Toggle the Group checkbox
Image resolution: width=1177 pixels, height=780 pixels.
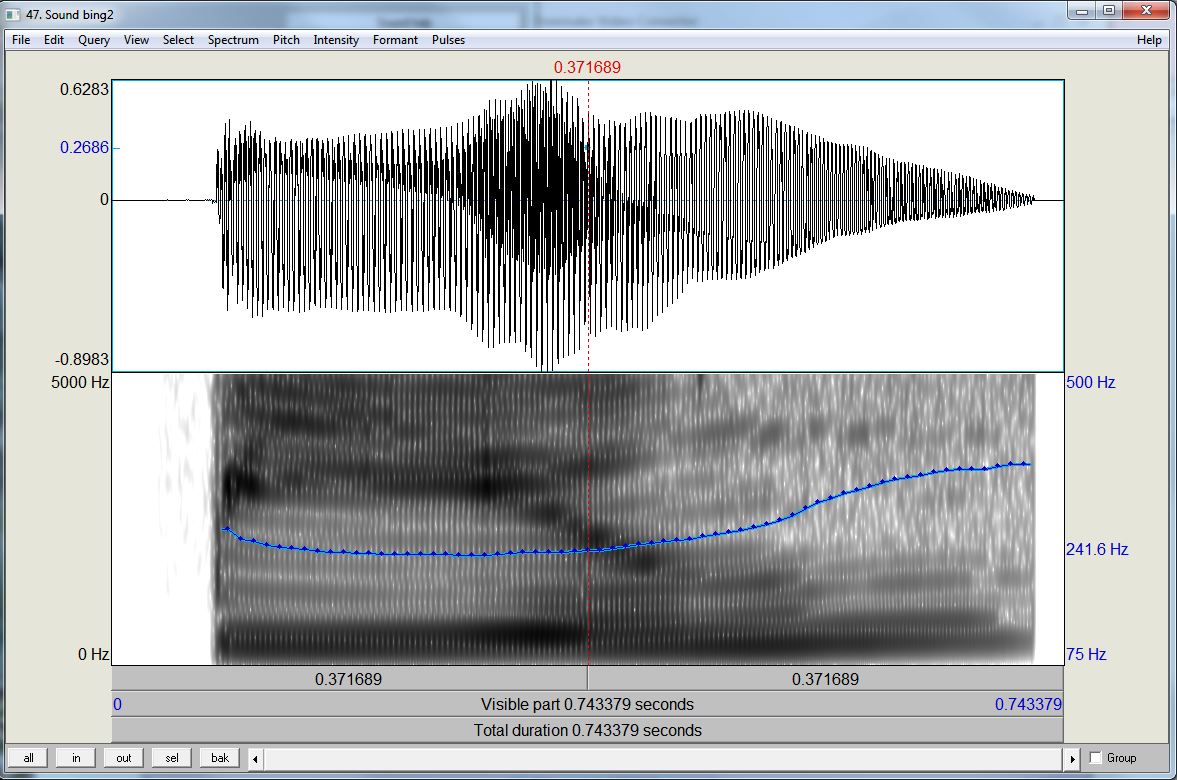[x=1096, y=758]
